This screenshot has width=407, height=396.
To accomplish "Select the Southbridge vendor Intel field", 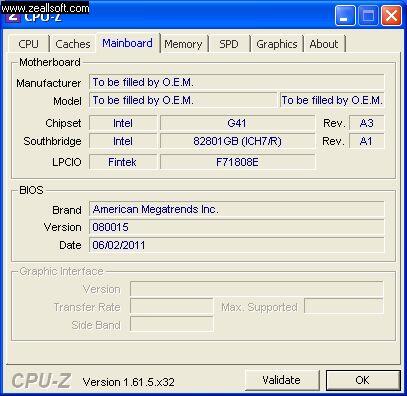I will pyautogui.click(x=123, y=141).
